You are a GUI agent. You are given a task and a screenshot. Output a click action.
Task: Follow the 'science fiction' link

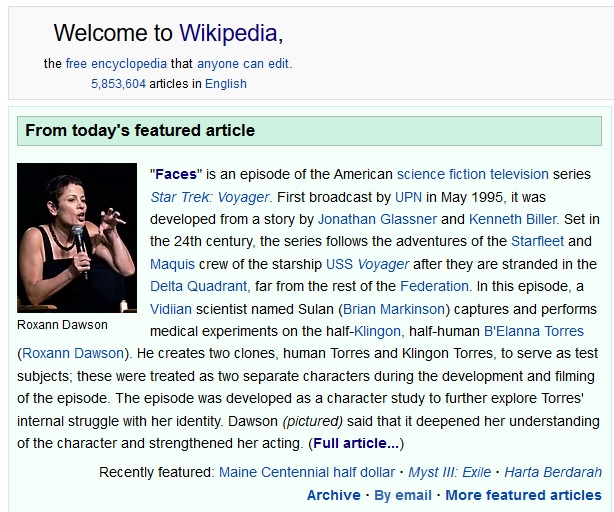[x=441, y=174]
